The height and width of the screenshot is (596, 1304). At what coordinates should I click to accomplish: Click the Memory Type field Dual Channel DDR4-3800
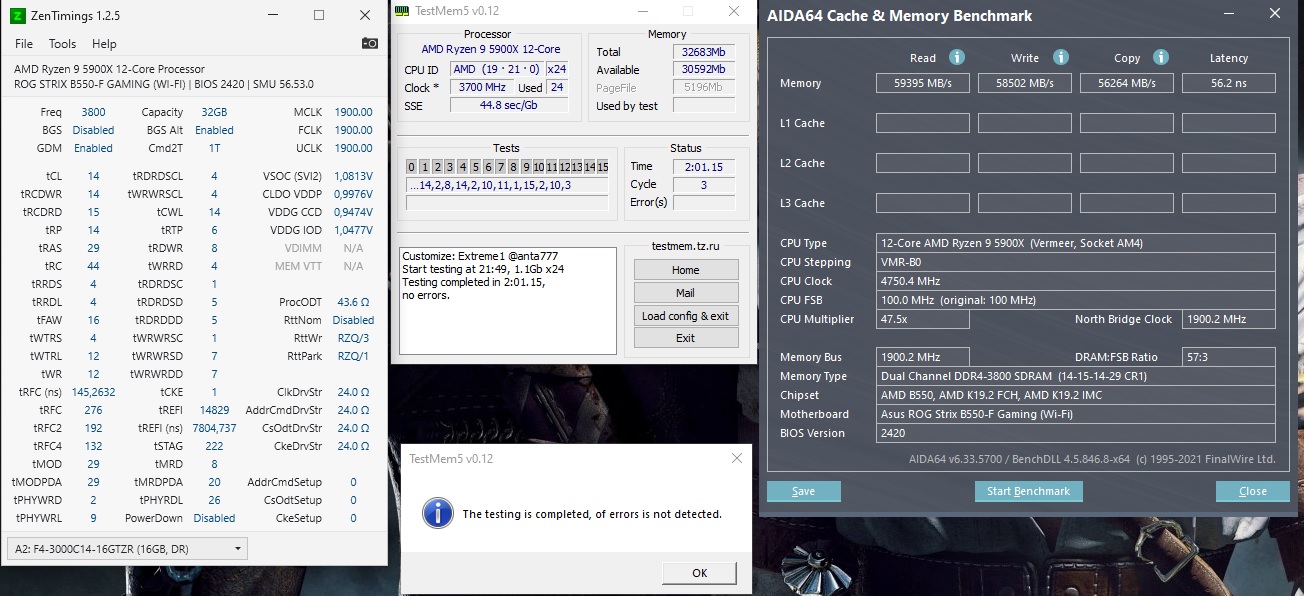pyautogui.click(x=1076, y=376)
